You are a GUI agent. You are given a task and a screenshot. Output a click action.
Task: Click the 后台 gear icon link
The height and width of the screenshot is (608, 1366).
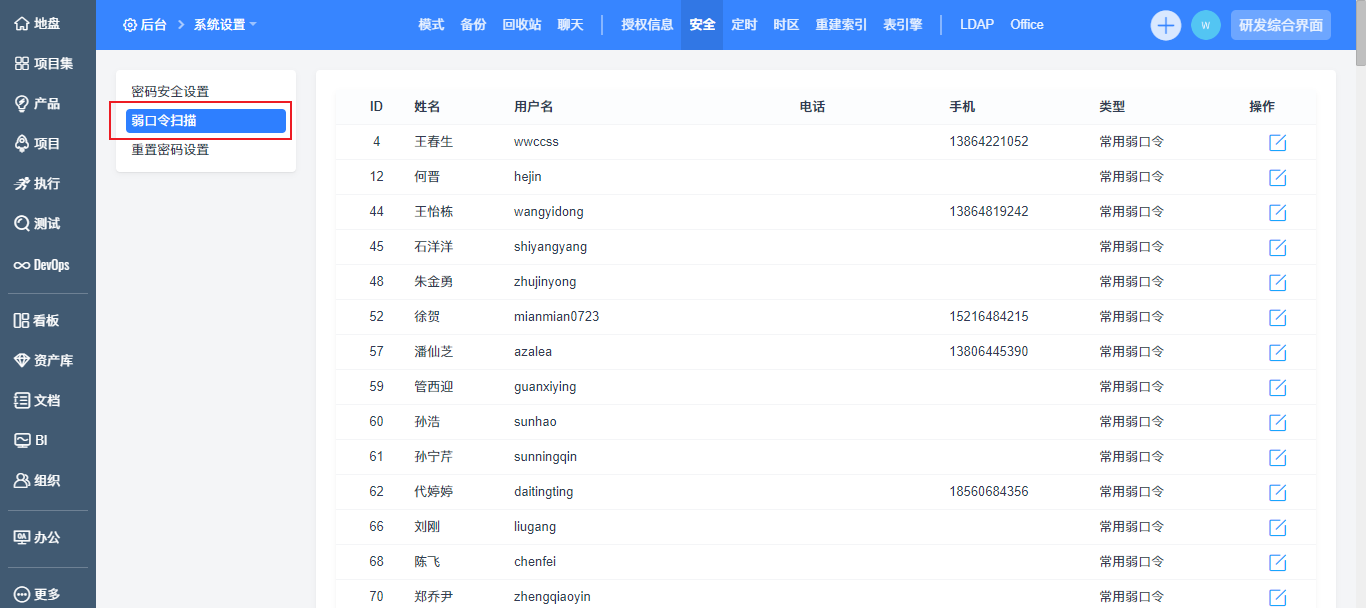tap(145, 25)
